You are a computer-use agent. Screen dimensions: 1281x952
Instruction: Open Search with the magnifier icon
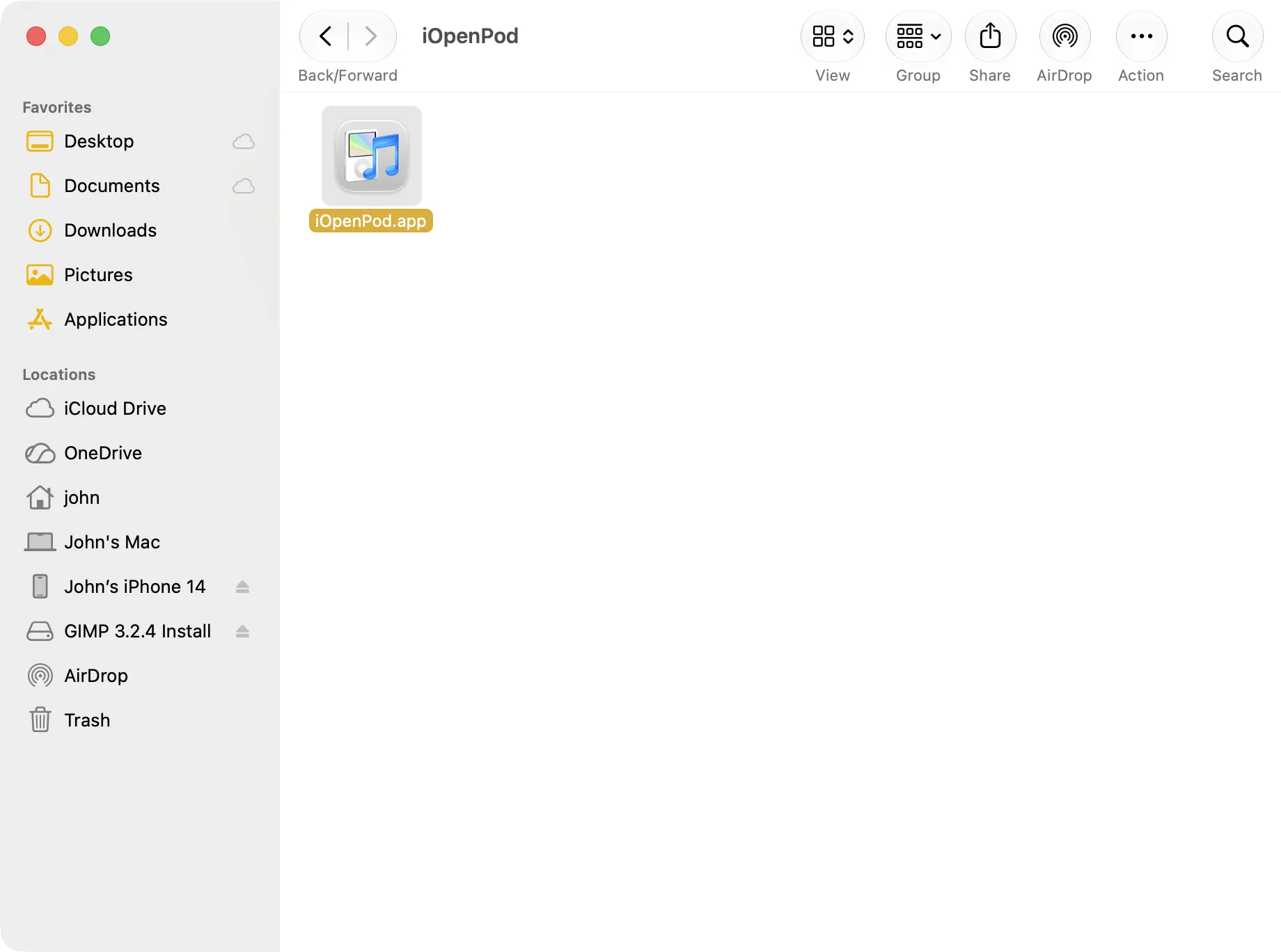coord(1237,36)
